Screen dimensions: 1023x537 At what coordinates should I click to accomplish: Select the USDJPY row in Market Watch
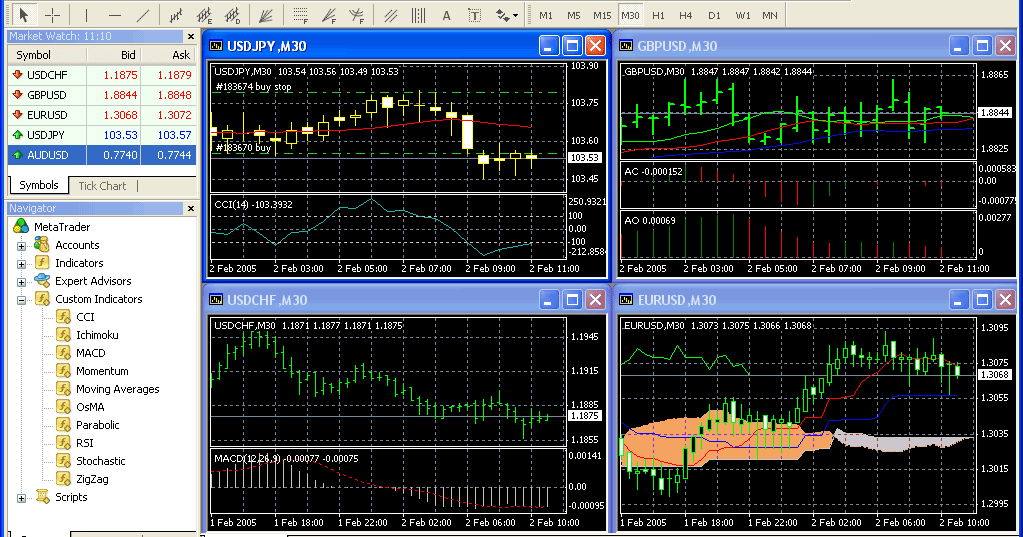[x=102, y=135]
